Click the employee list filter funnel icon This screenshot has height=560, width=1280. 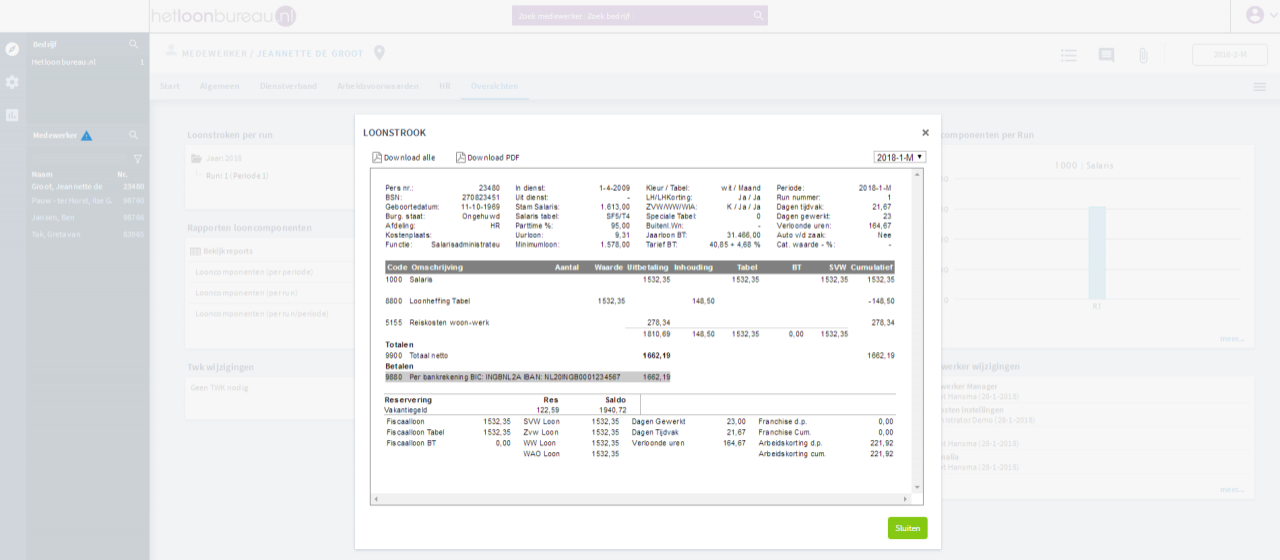point(138,159)
